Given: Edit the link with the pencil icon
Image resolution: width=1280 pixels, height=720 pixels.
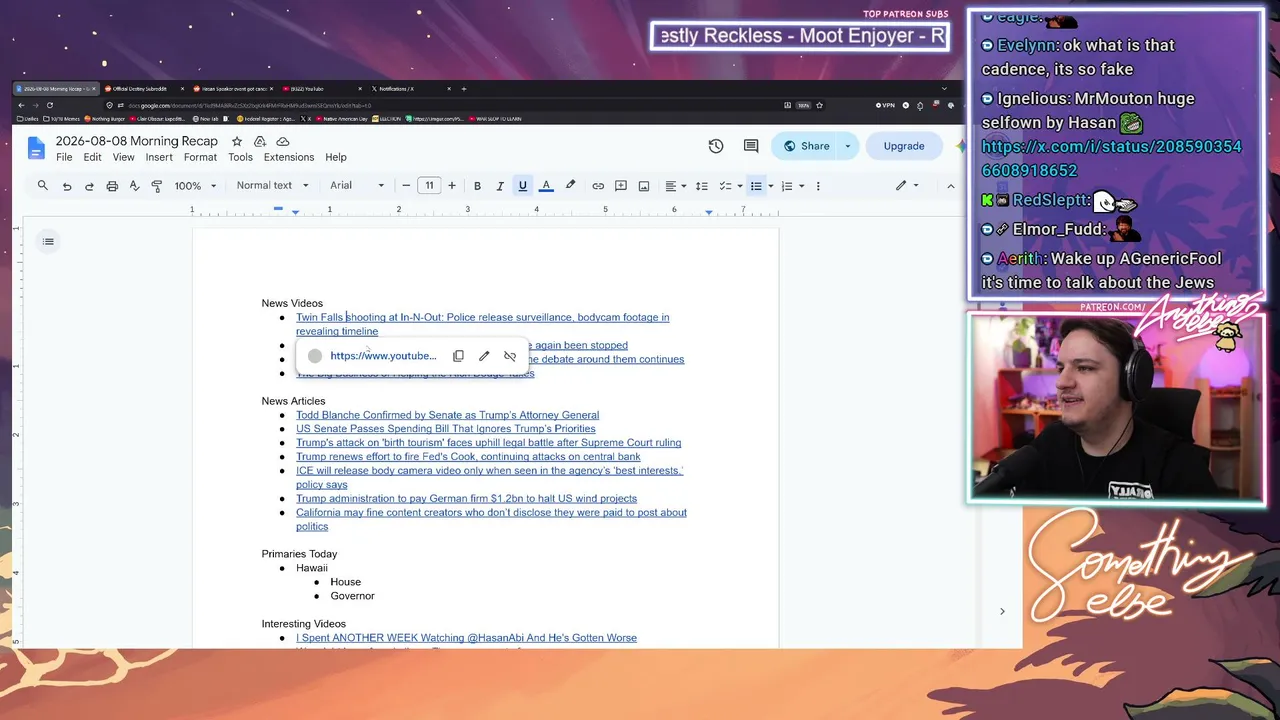Looking at the screenshot, I should coord(484,356).
